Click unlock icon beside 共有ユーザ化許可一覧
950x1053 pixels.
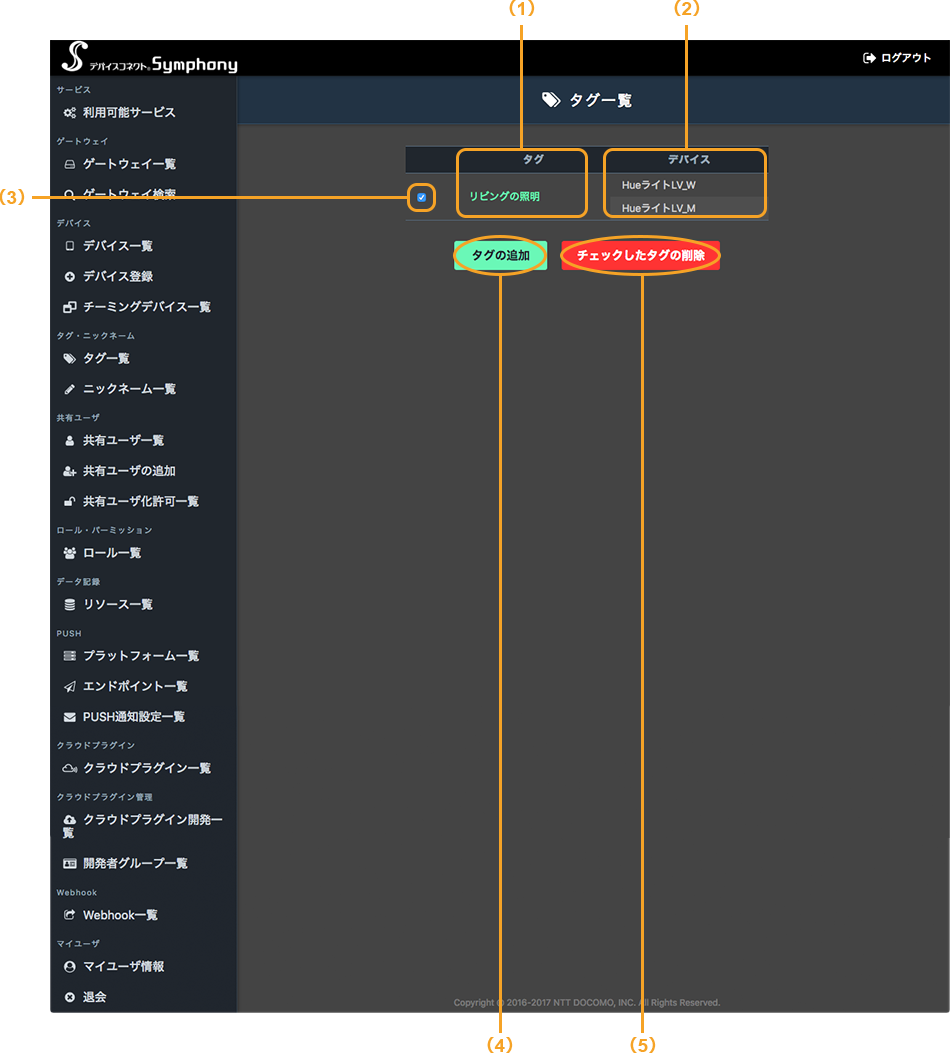click(x=69, y=502)
